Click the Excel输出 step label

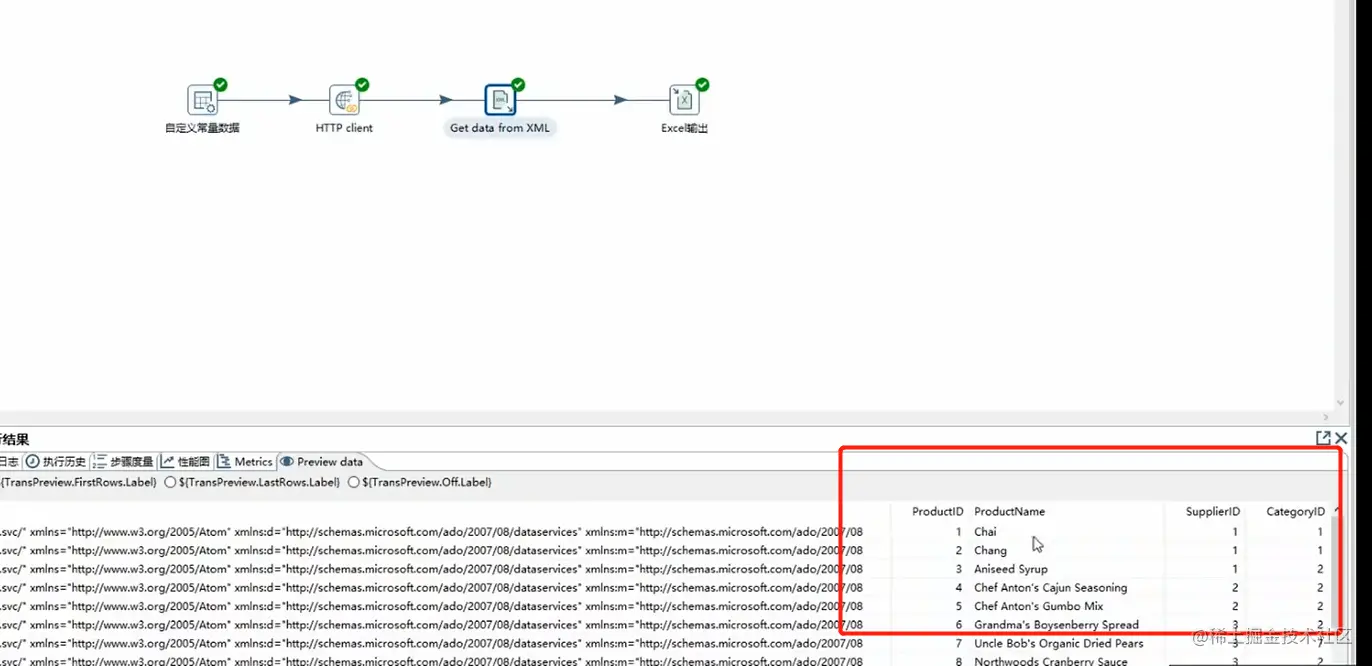[x=685, y=128]
